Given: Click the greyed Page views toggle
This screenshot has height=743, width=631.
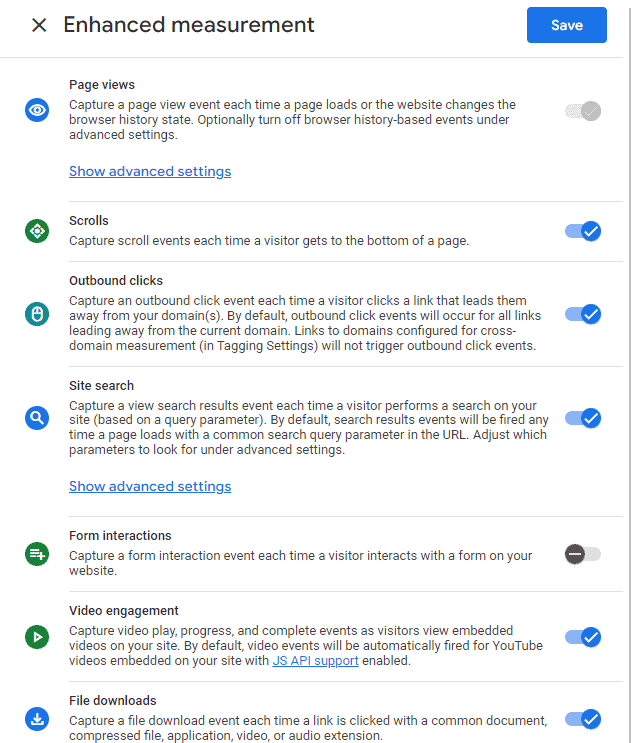Looking at the screenshot, I should 583,111.
